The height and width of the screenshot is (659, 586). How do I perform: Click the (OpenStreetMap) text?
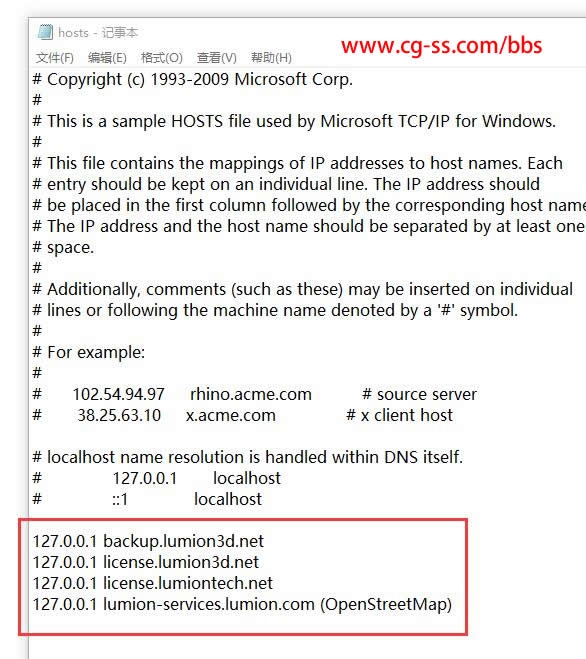386,605
